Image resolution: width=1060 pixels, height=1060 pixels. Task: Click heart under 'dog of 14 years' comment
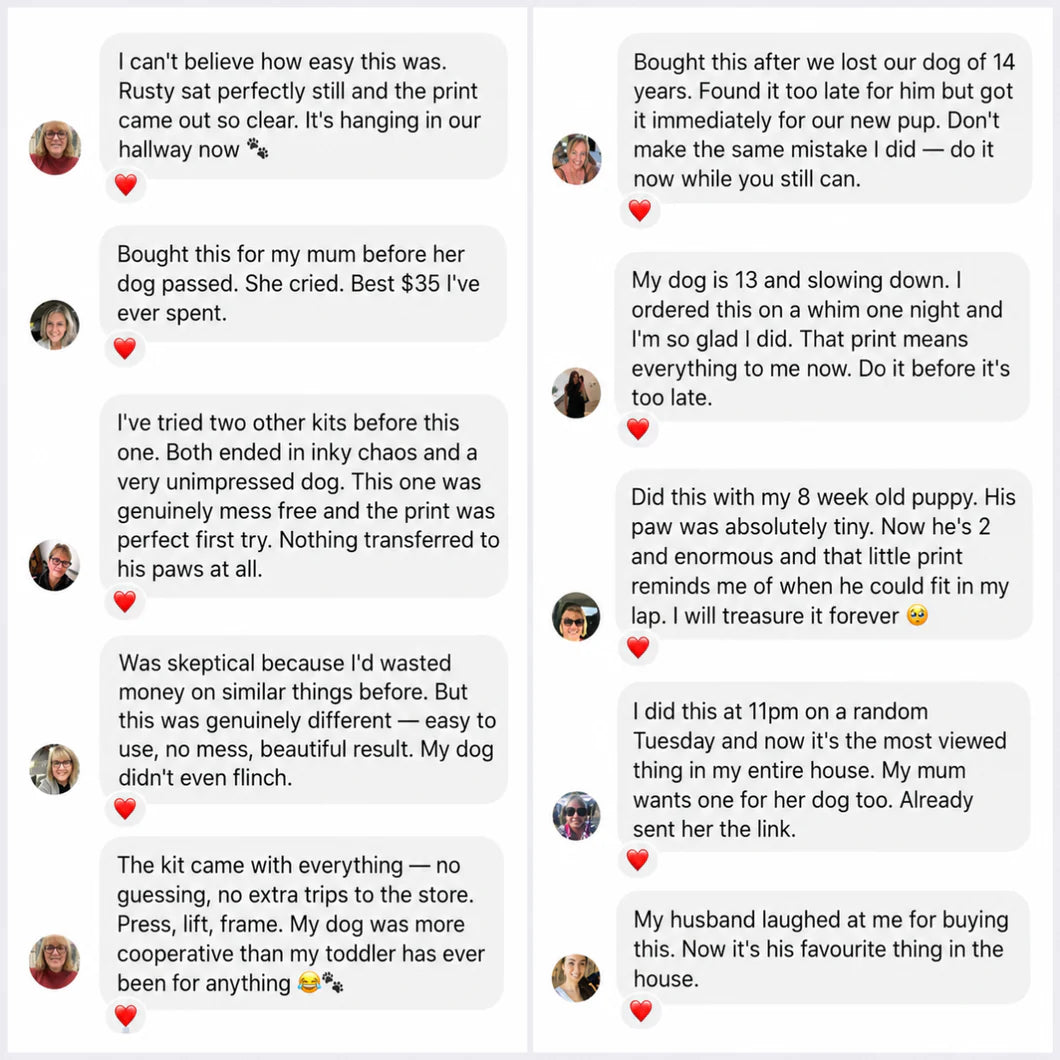coord(640,210)
